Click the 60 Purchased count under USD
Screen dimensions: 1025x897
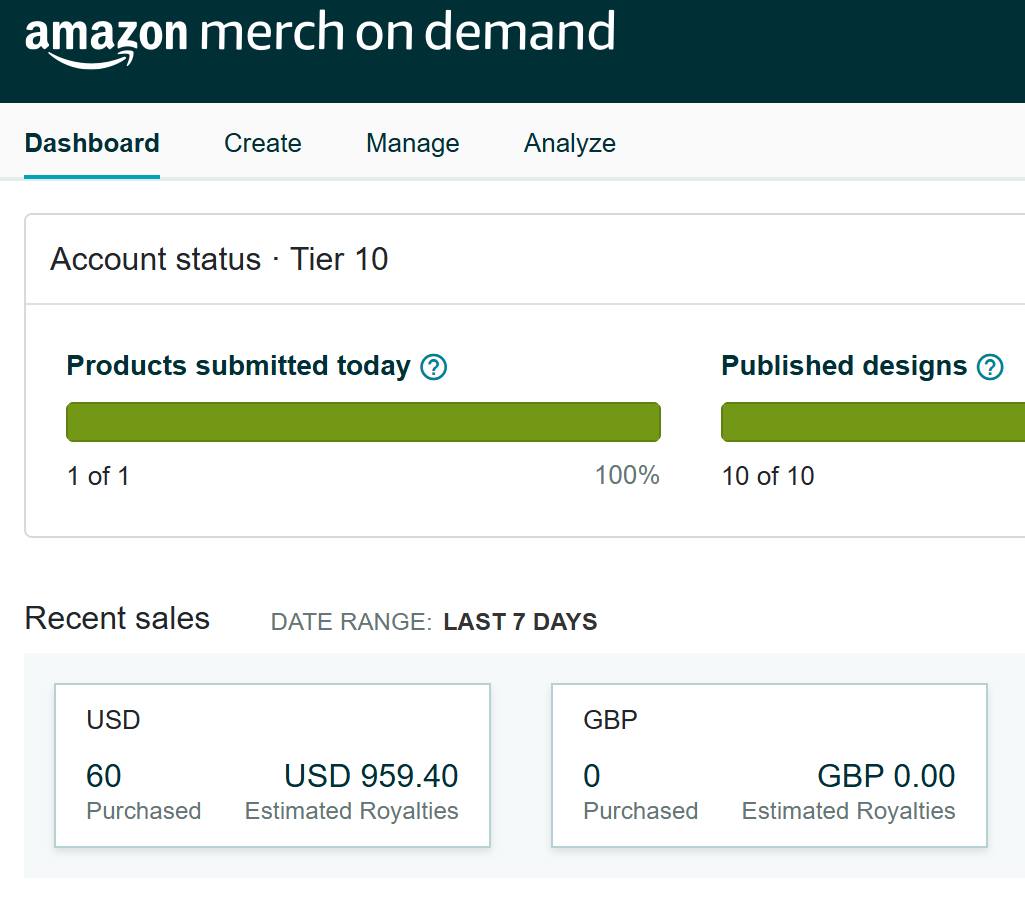point(104,776)
